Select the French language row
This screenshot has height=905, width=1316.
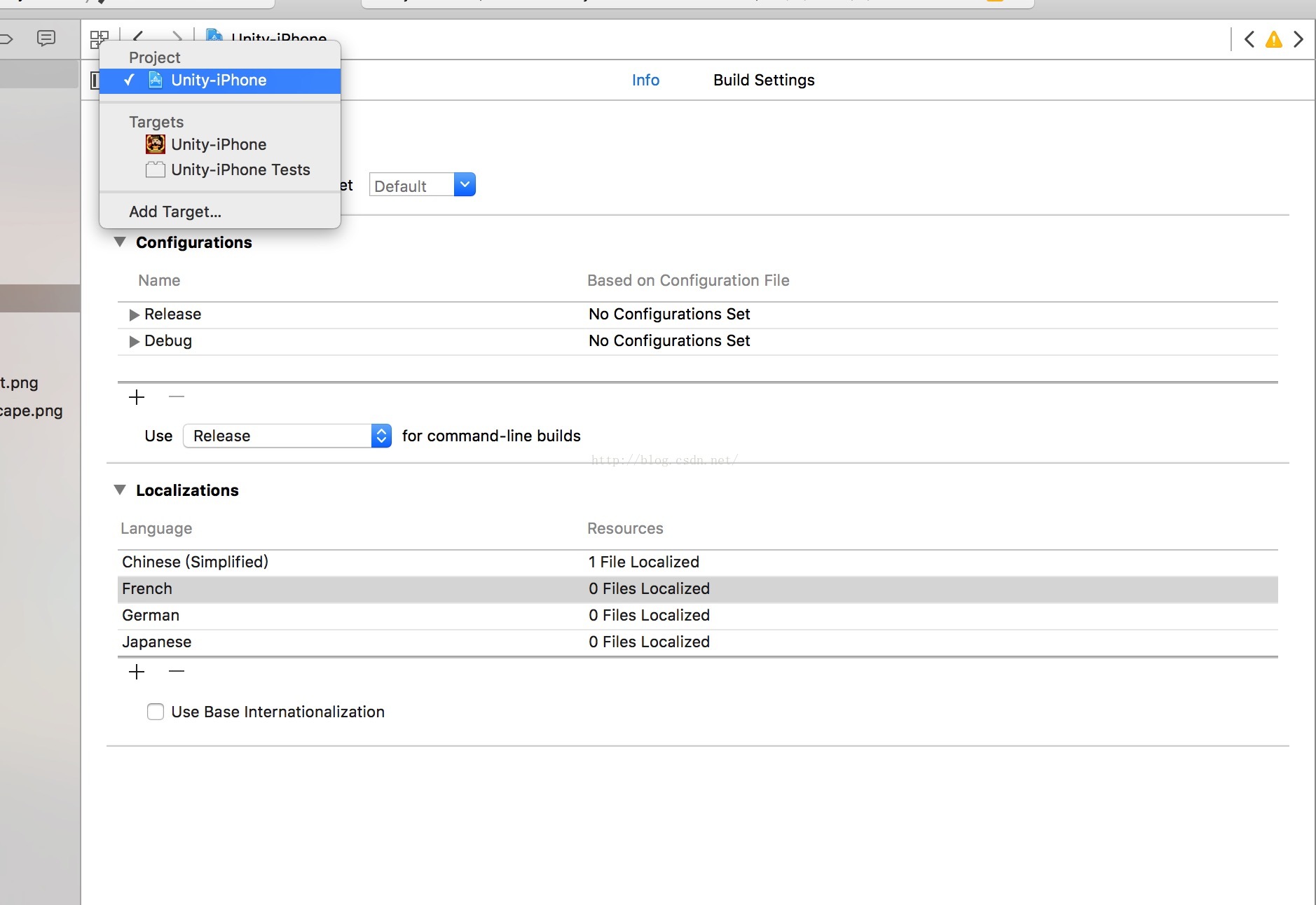tap(697, 588)
